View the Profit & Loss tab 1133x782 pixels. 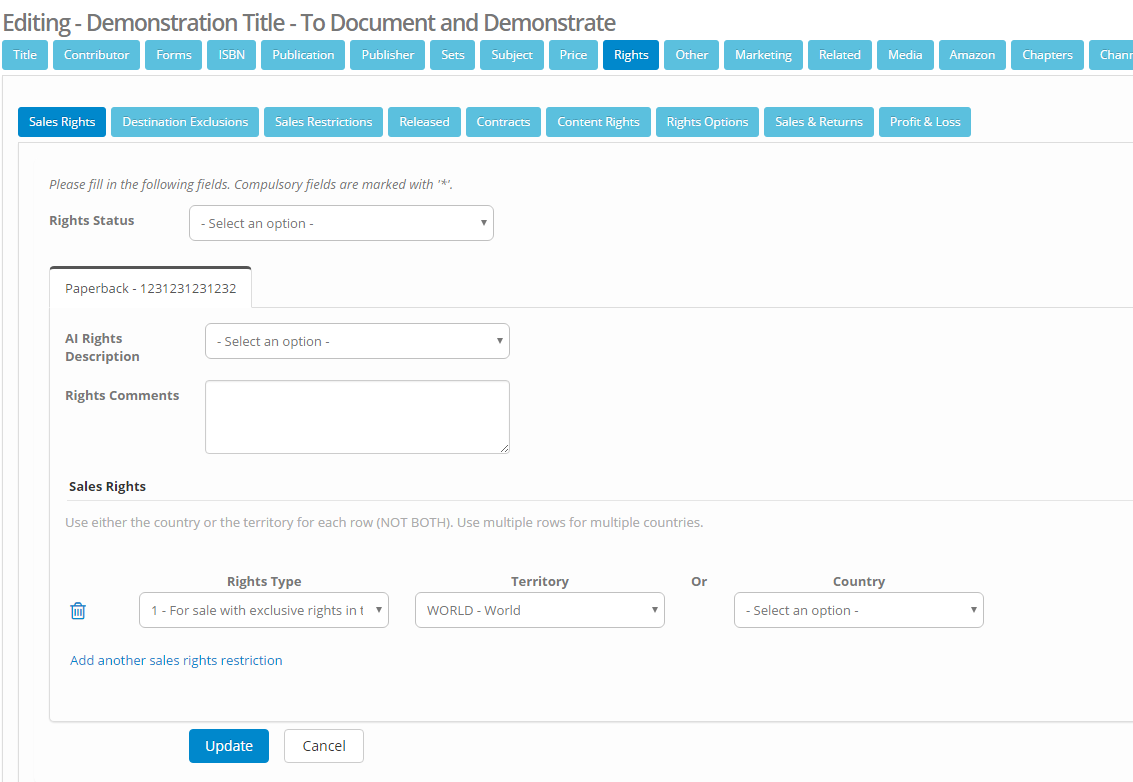924,122
